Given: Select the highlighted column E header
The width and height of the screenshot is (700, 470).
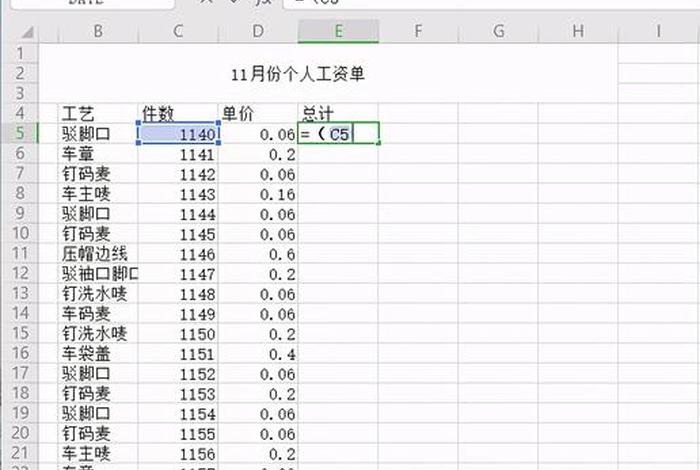Looking at the screenshot, I should click(338, 31).
